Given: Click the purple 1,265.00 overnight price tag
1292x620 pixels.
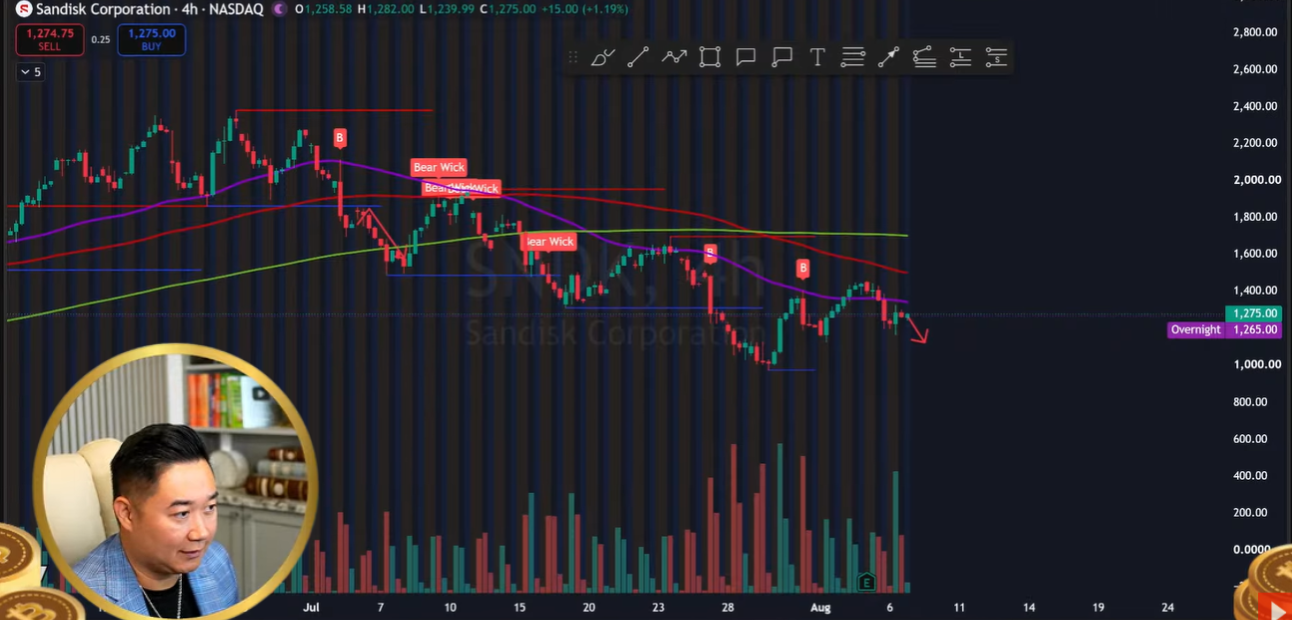Looking at the screenshot, I should click(1253, 330).
